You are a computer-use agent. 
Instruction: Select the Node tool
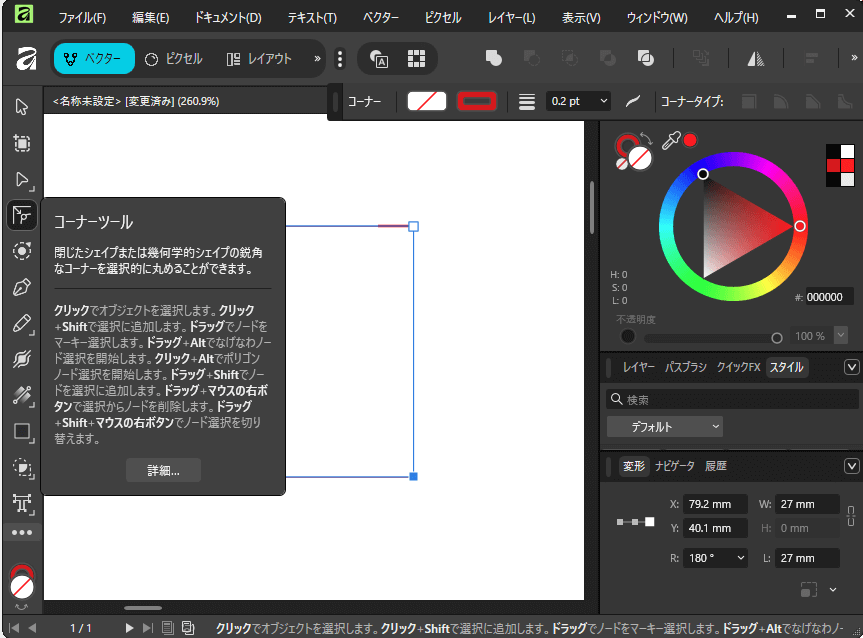coord(22,179)
